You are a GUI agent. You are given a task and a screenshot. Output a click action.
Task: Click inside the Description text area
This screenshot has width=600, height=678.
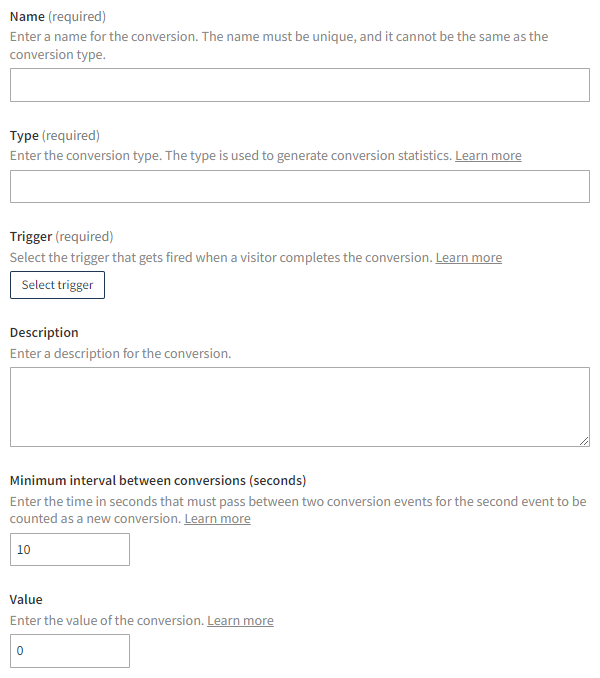click(x=299, y=406)
